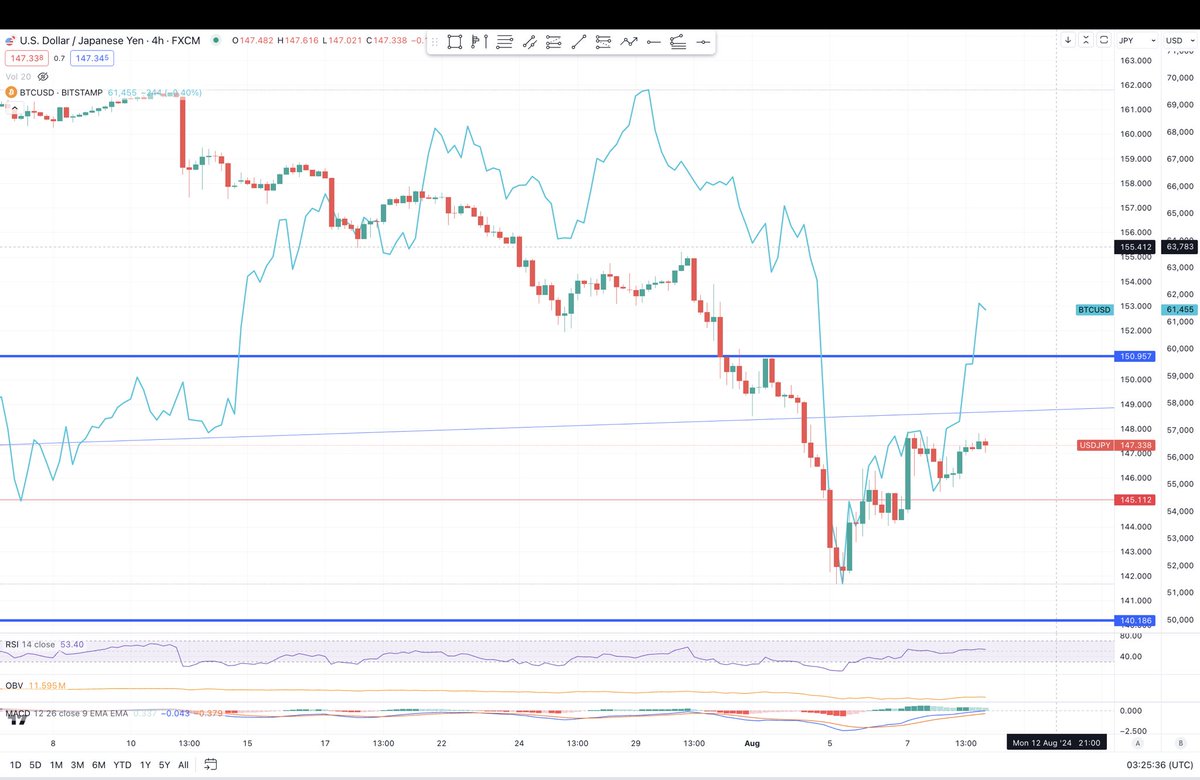The width and height of the screenshot is (1200, 780).
Task: Click the Mon 12 Aug '24 21:00 date label
Action: click(x=1057, y=744)
